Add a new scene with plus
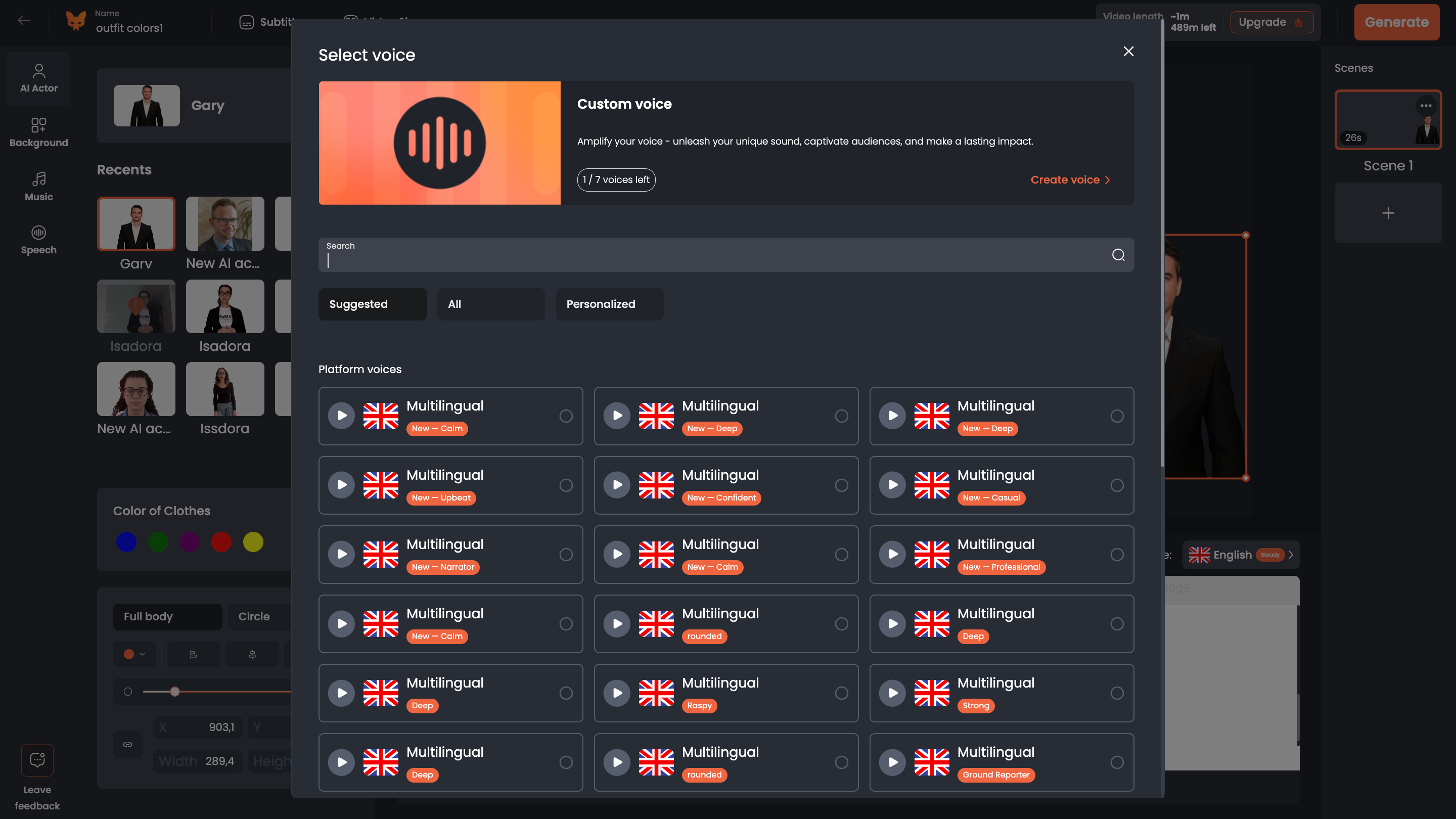This screenshot has height=819, width=1456. tap(1388, 213)
